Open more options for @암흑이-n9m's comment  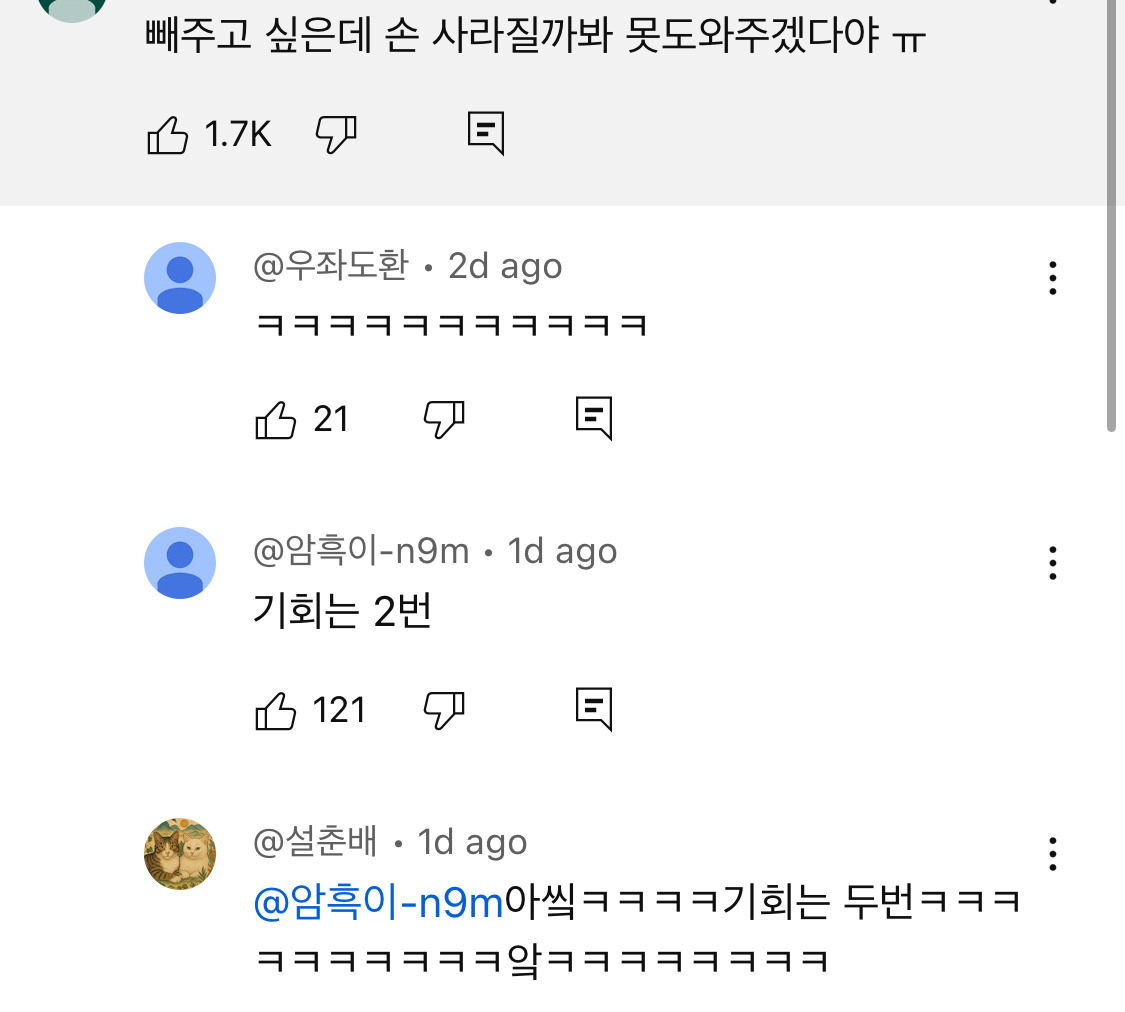point(1052,564)
